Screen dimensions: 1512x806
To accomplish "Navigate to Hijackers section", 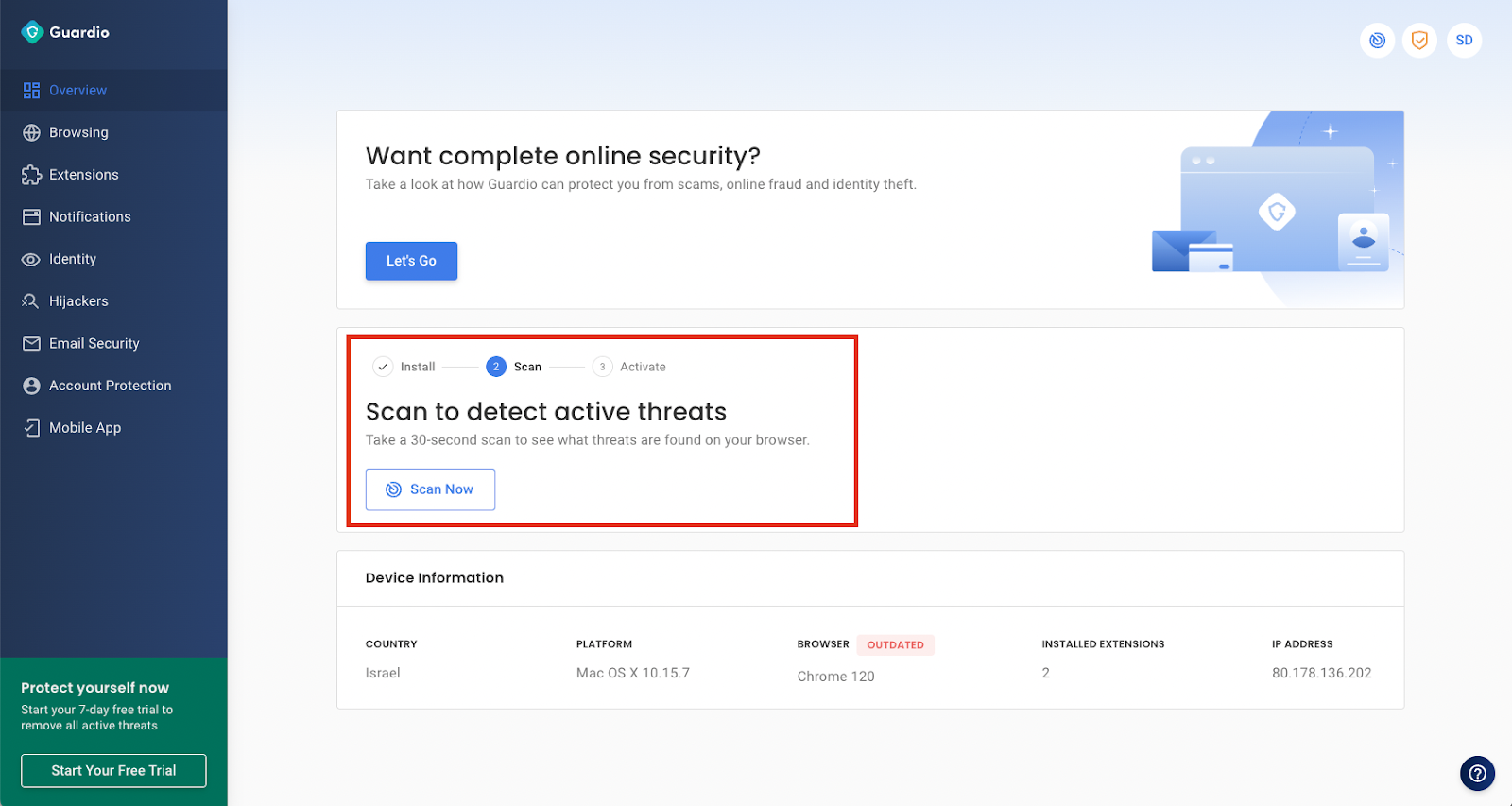I will point(78,301).
